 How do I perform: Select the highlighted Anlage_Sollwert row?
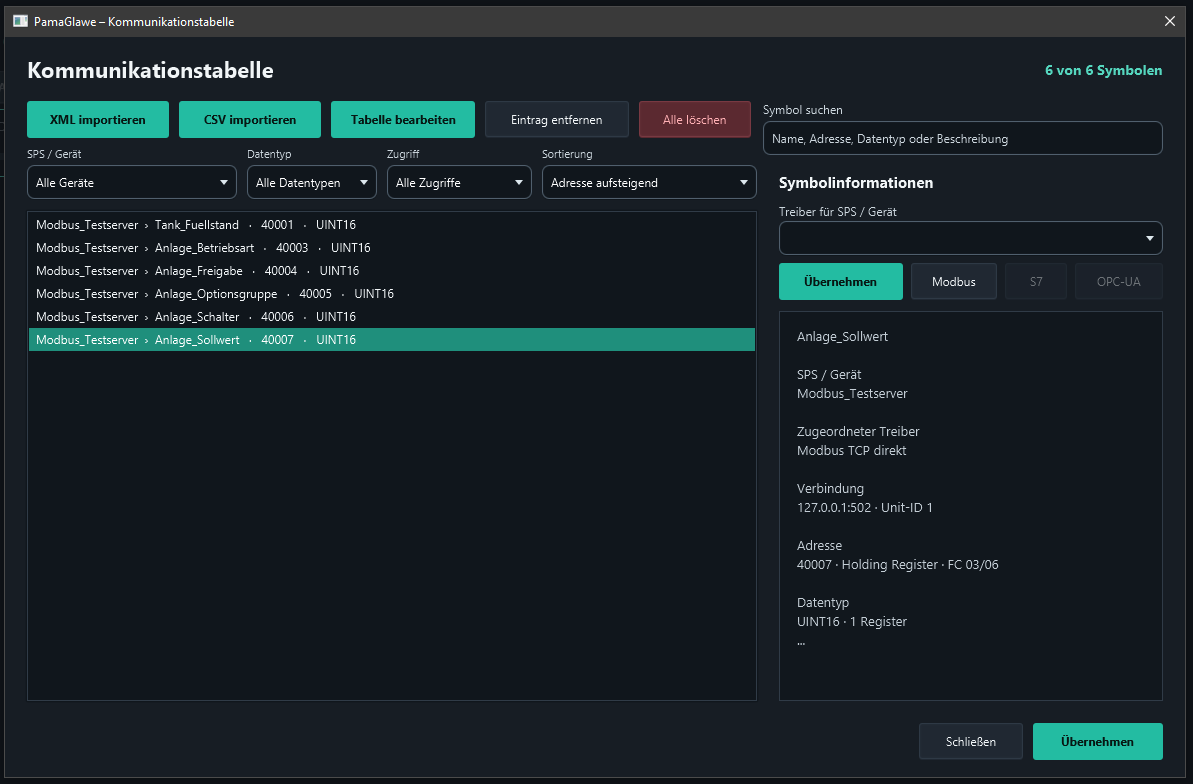[x=392, y=339]
